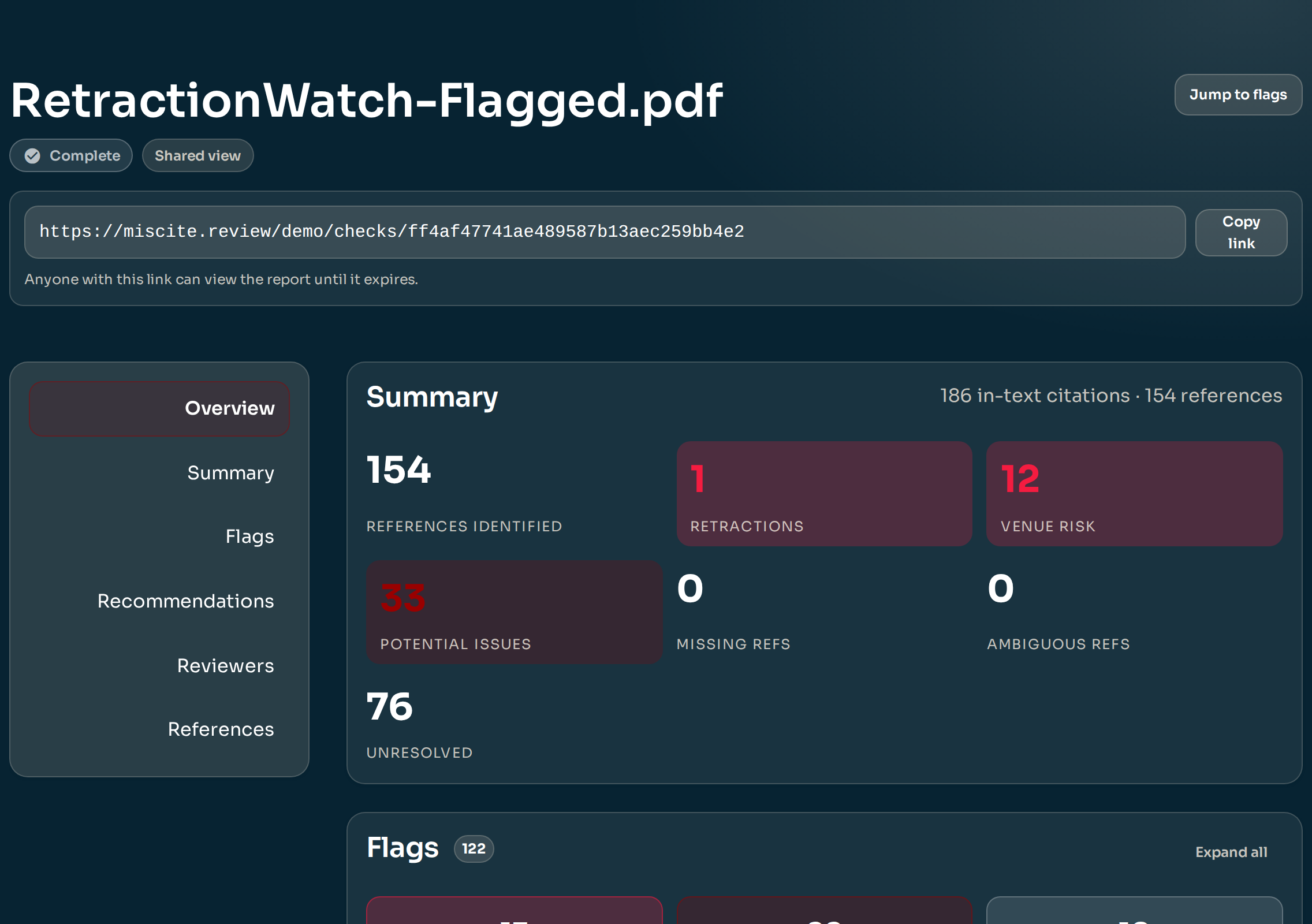Navigate to Flags in the sidebar
The image size is (1312, 924).
[249, 536]
